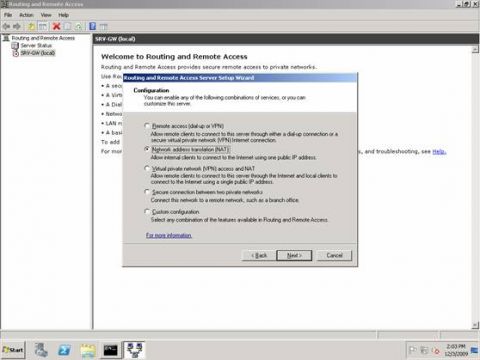Click the red alert tray icon
Image resolution: width=480 pixels, height=360 pixels.
pos(436,350)
